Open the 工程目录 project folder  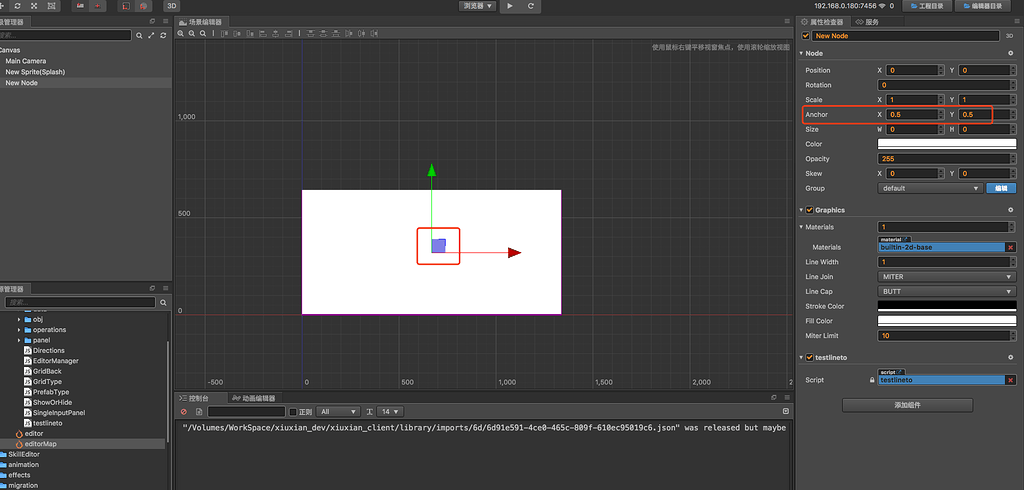pyautogui.click(x=927, y=6)
